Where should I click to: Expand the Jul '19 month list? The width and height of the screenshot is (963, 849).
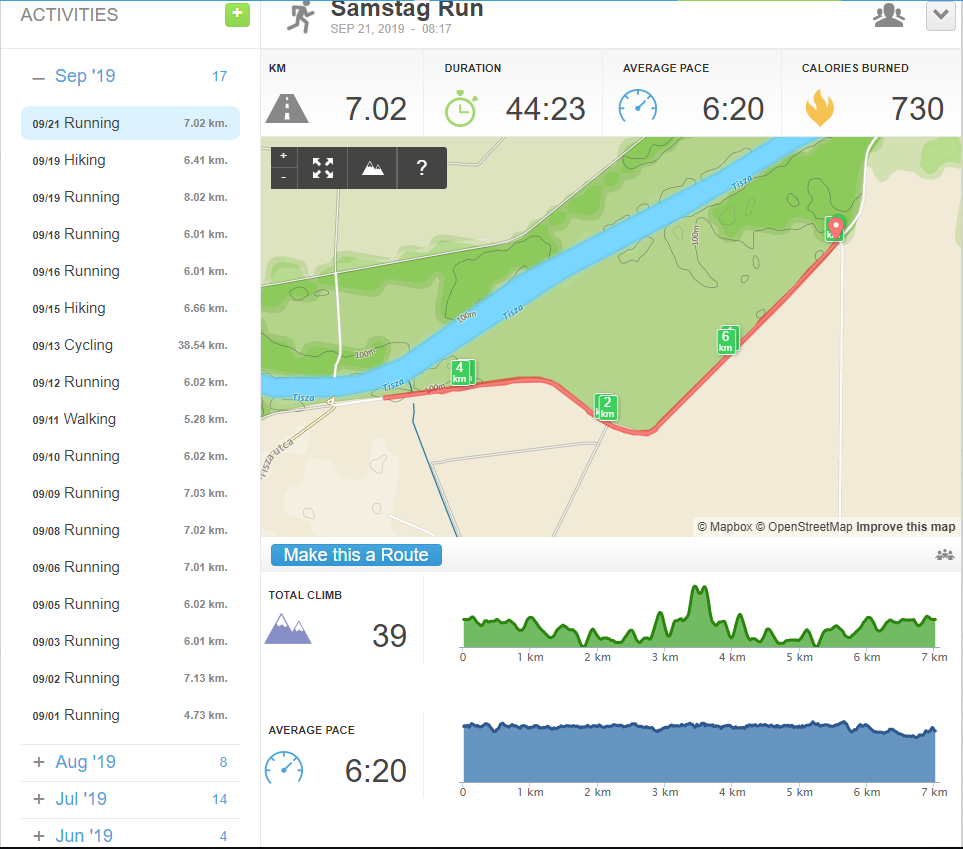(39, 799)
